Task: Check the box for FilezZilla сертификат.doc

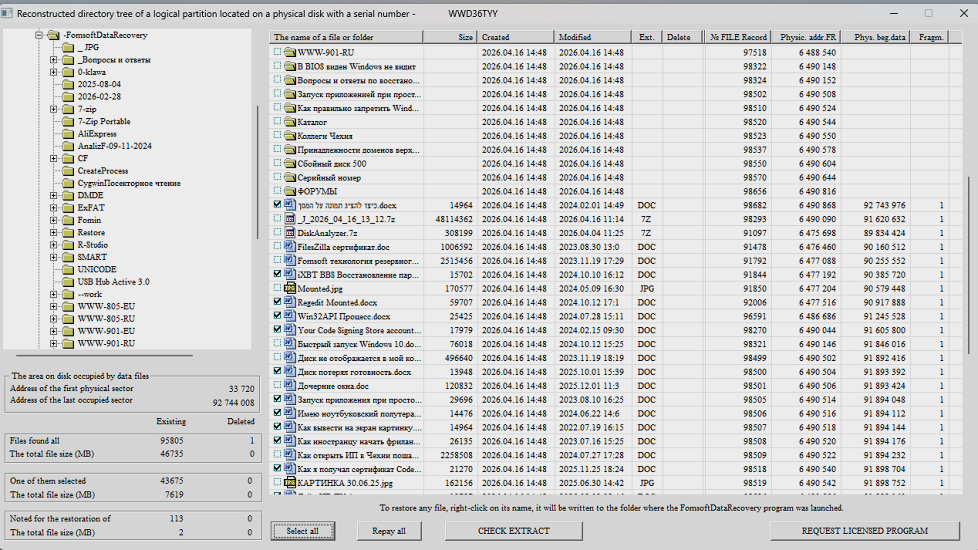Action: [278, 246]
